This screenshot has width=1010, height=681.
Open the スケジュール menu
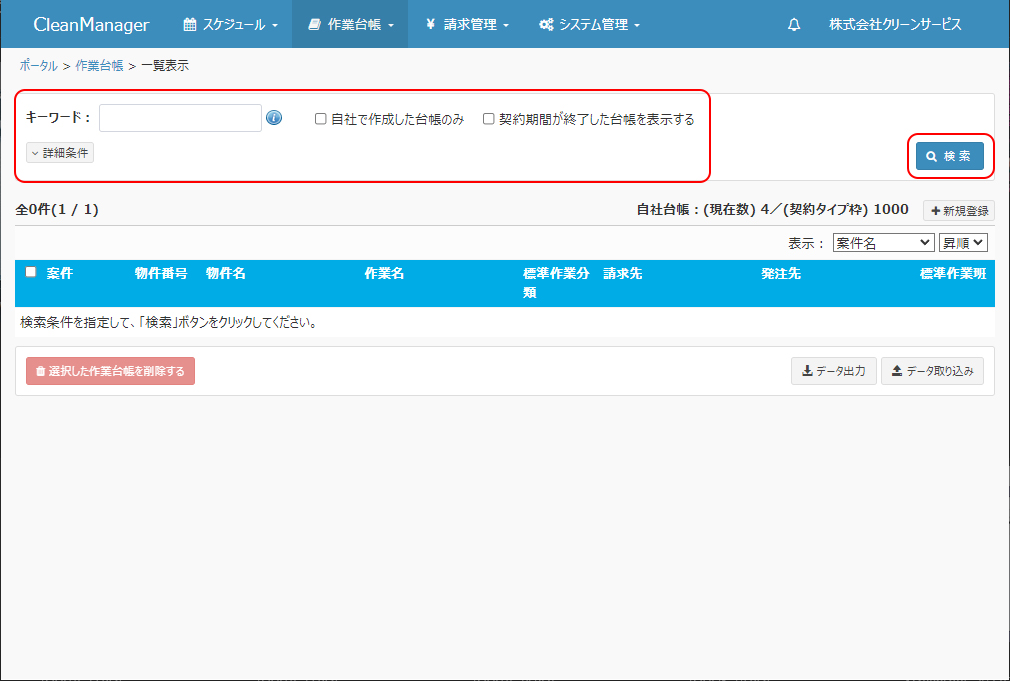coord(231,25)
